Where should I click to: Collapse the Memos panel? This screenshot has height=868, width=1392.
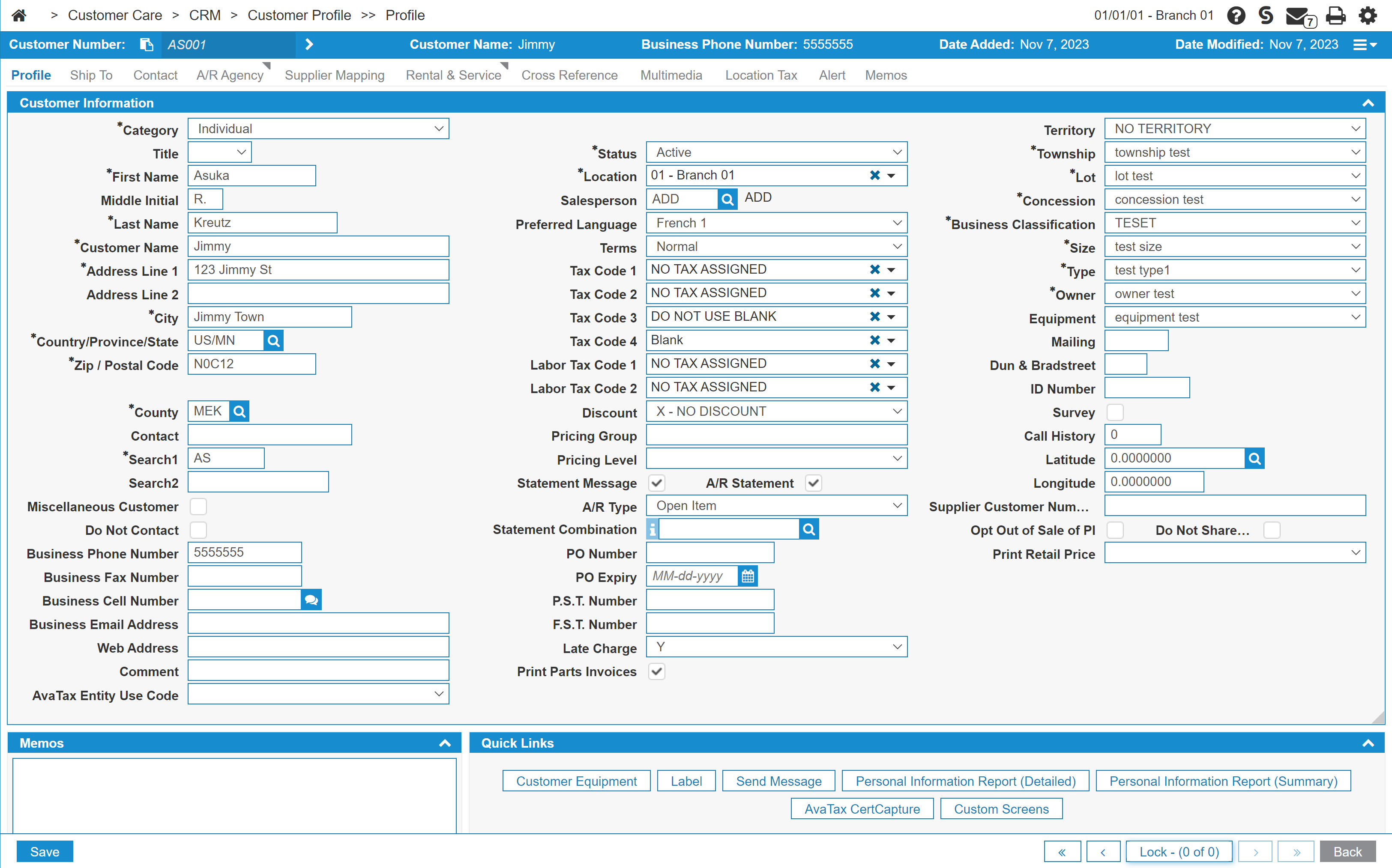click(444, 743)
